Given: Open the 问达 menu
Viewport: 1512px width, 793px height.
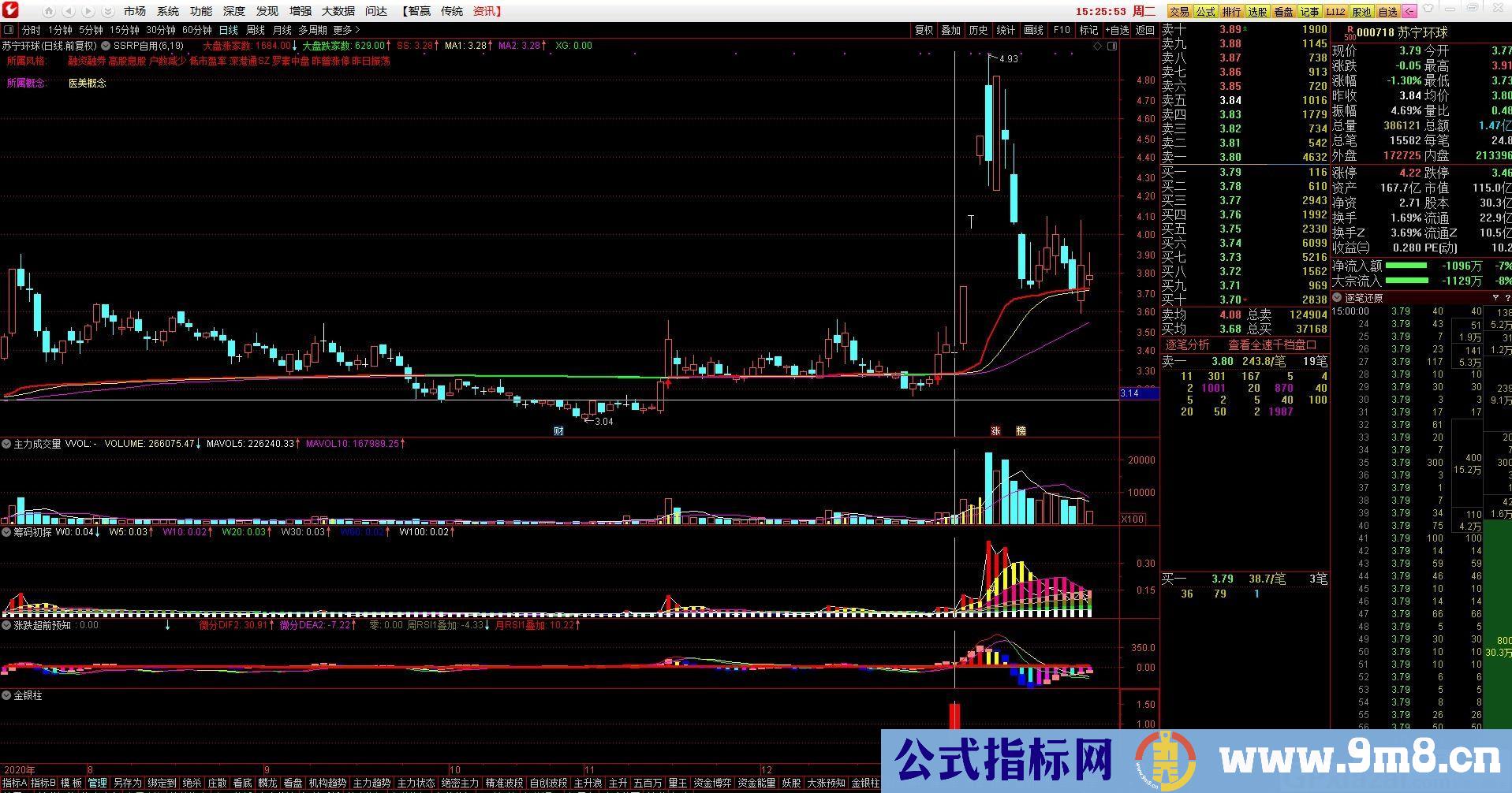Looking at the screenshot, I should coord(376,11).
